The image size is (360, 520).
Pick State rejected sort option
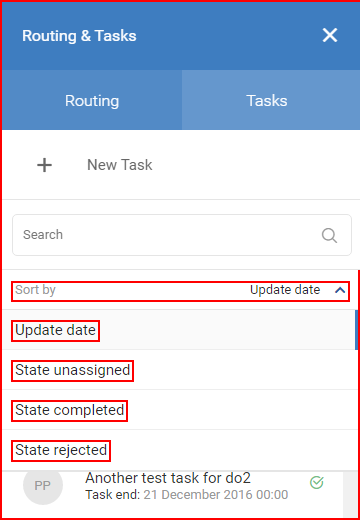click(61, 451)
